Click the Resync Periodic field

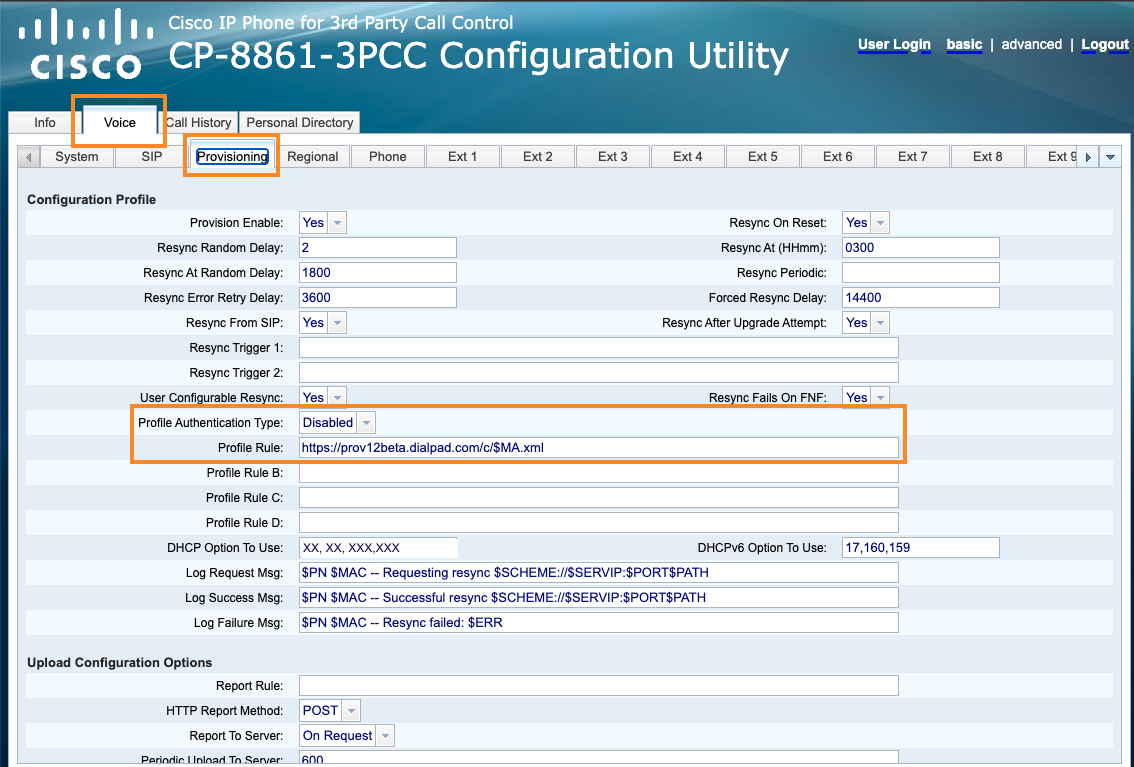(x=921, y=273)
